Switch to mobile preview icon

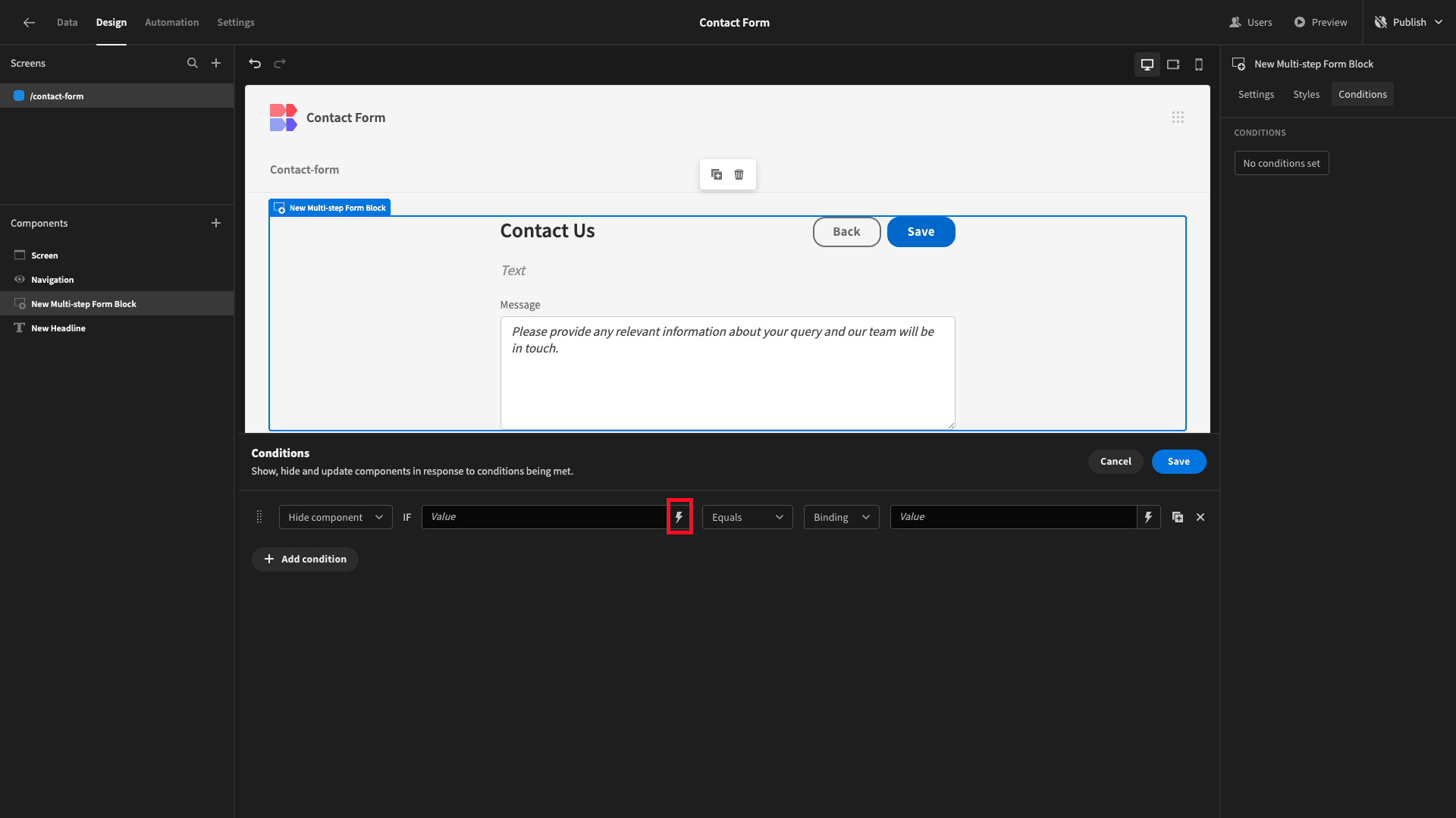1199,64
